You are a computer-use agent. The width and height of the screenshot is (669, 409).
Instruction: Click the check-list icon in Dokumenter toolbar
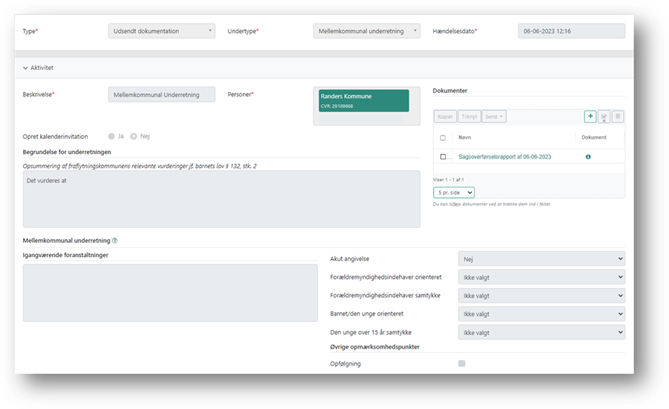pyautogui.click(x=604, y=117)
